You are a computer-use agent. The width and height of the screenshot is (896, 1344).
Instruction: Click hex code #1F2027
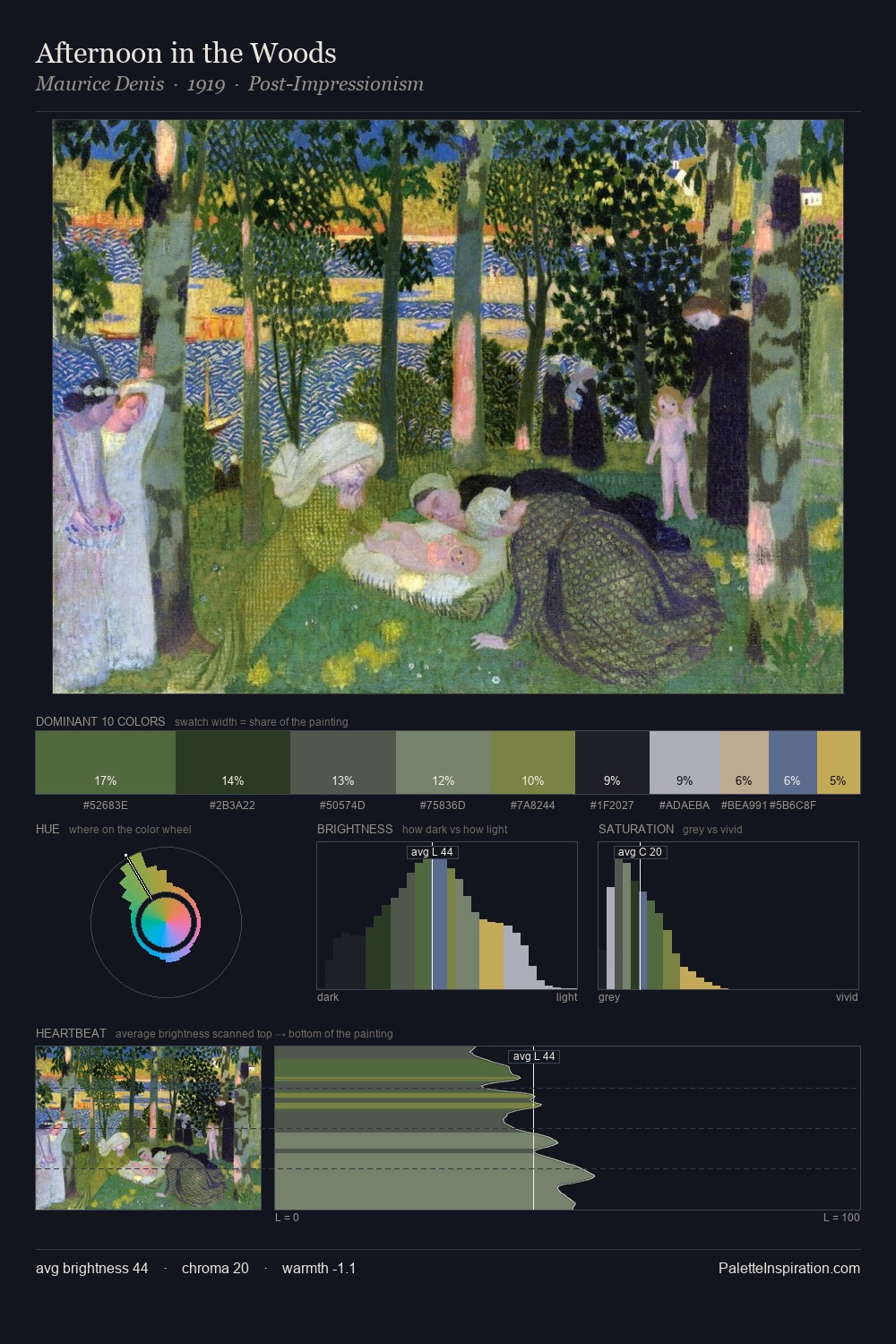coord(612,806)
